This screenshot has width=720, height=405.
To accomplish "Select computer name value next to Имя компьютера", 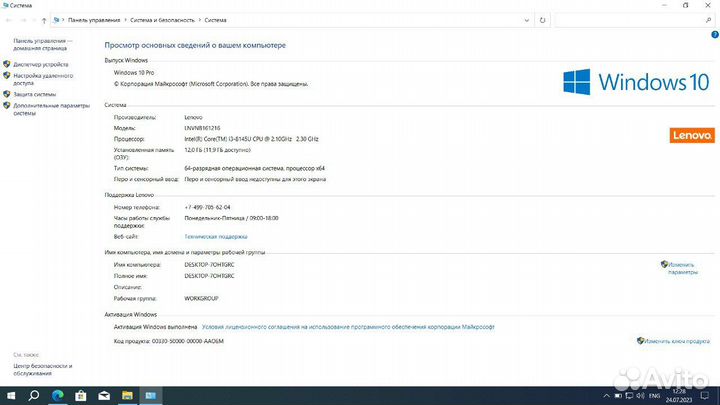I will click(x=209, y=264).
